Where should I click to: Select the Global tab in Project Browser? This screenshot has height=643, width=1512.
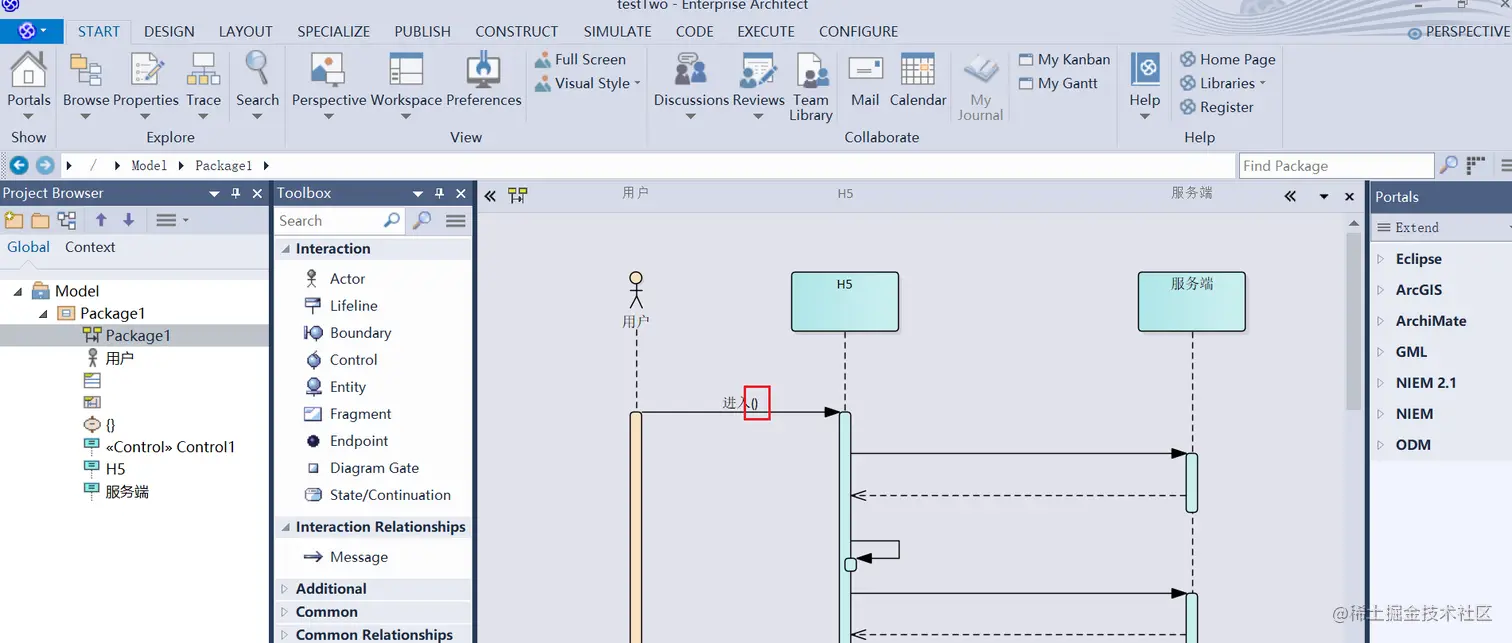point(28,247)
